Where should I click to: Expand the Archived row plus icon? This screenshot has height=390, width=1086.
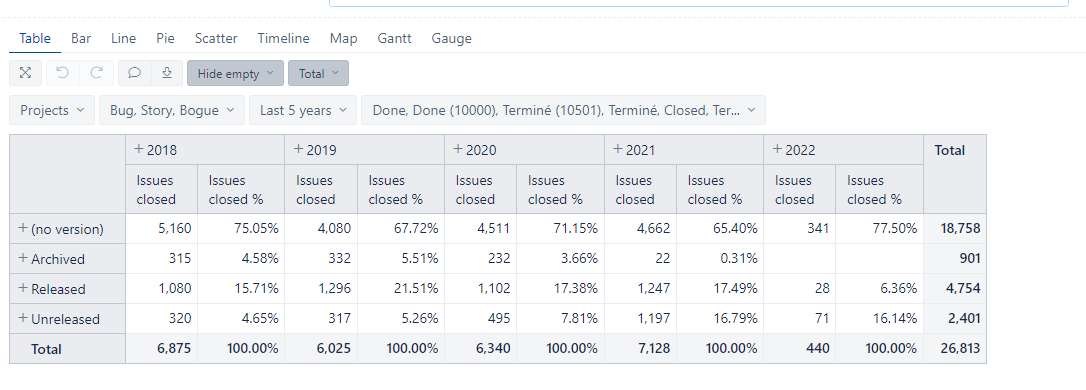[x=23, y=258]
